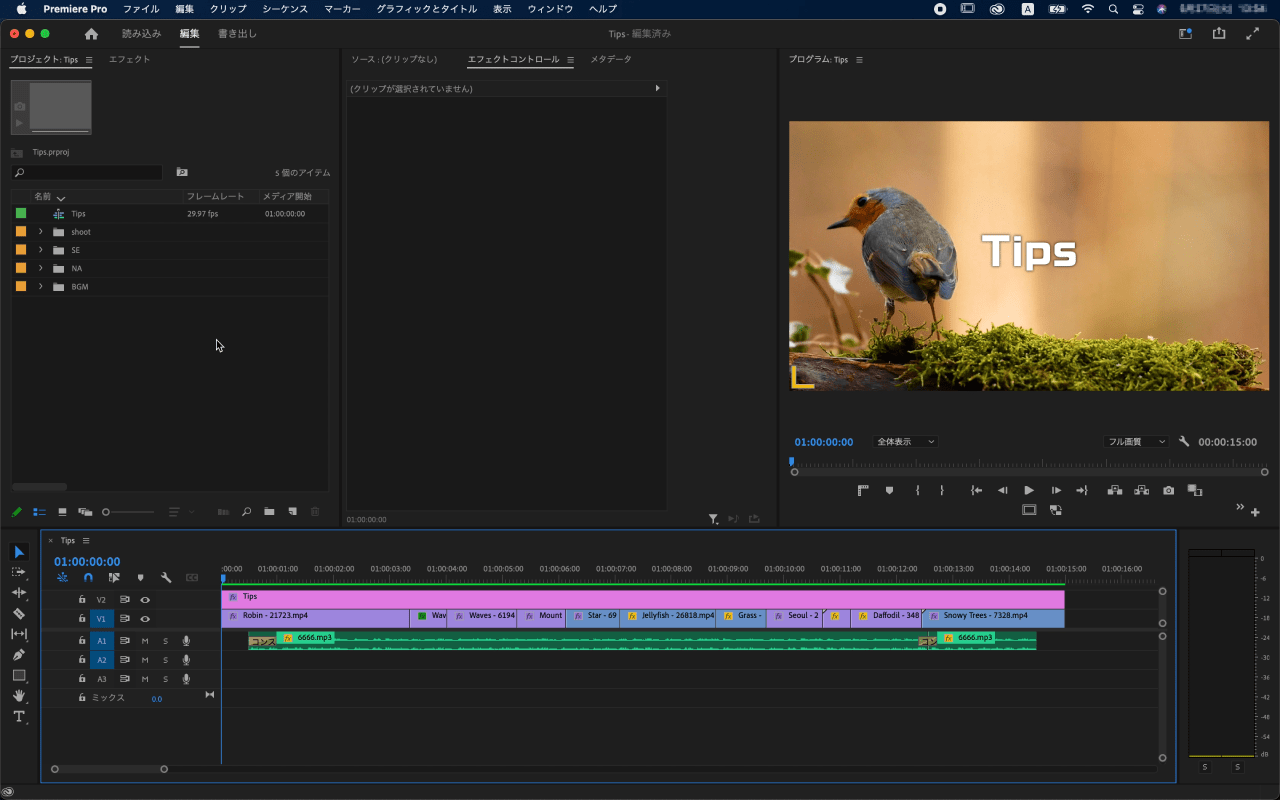Select the Pen tool in the toolbar
The width and height of the screenshot is (1280, 800).
pos(19,654)
